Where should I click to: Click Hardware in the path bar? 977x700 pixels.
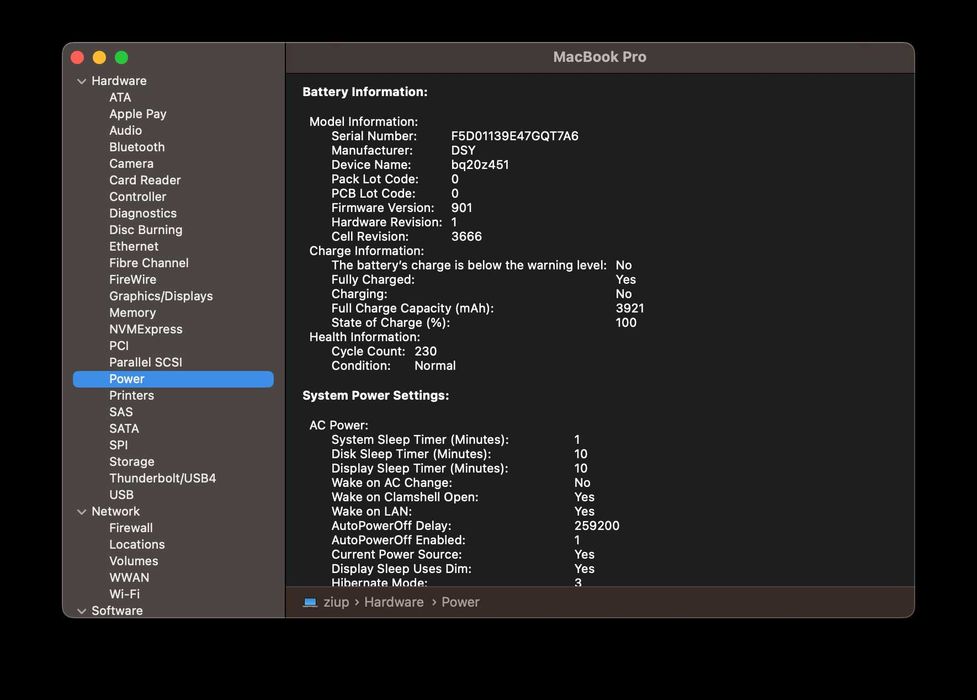[x=394, y=602]
